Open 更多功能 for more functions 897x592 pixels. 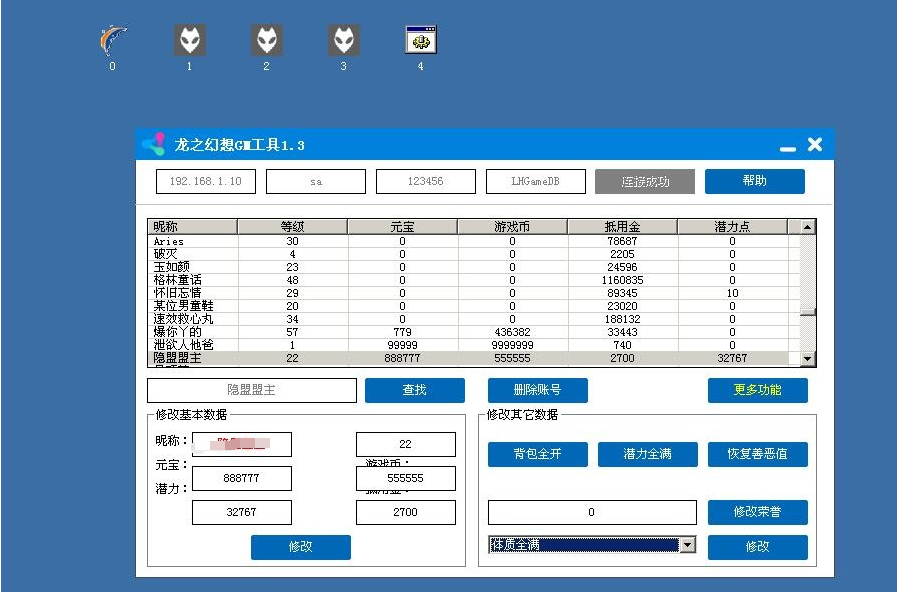(757, 390)
